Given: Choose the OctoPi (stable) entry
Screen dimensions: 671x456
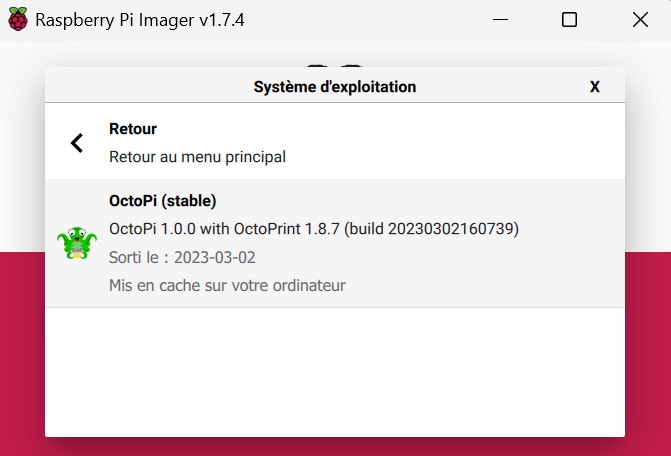Looking at the screenshot, I should 335,243.
